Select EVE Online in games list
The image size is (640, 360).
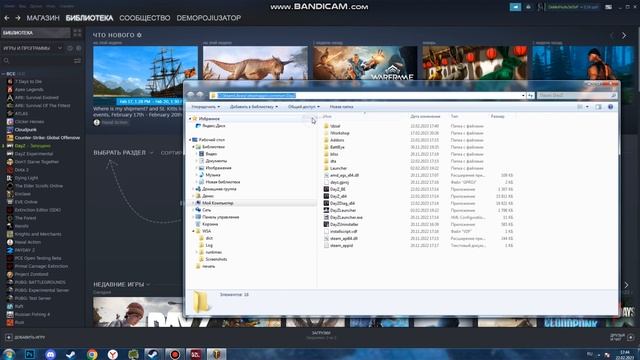(x=26, y=202)
